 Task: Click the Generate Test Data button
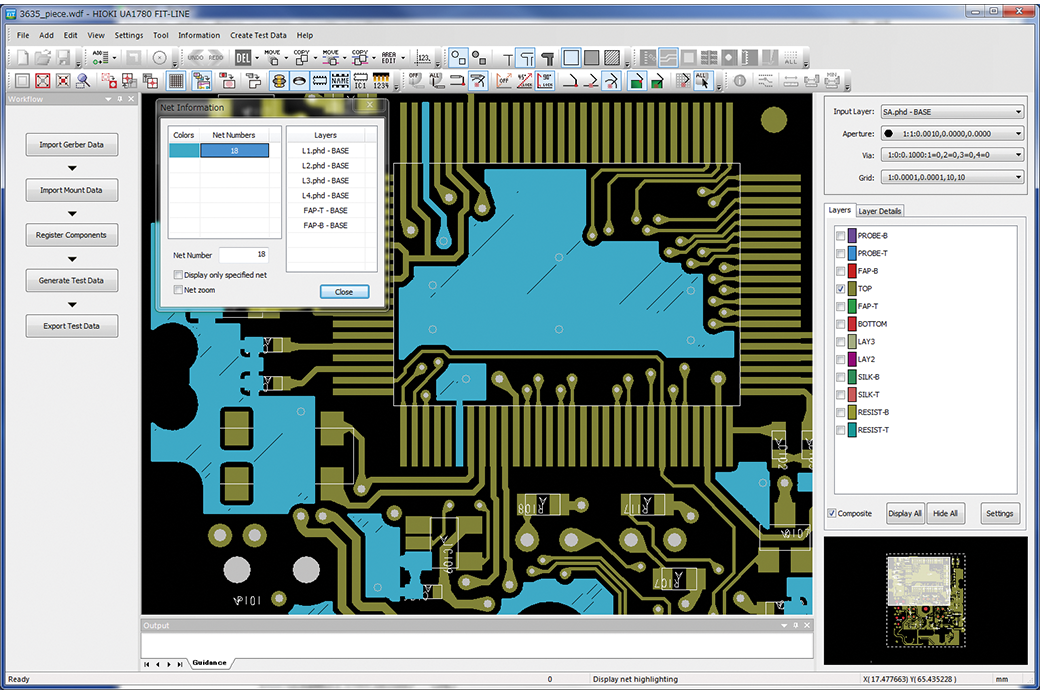(x=71, y=281)
